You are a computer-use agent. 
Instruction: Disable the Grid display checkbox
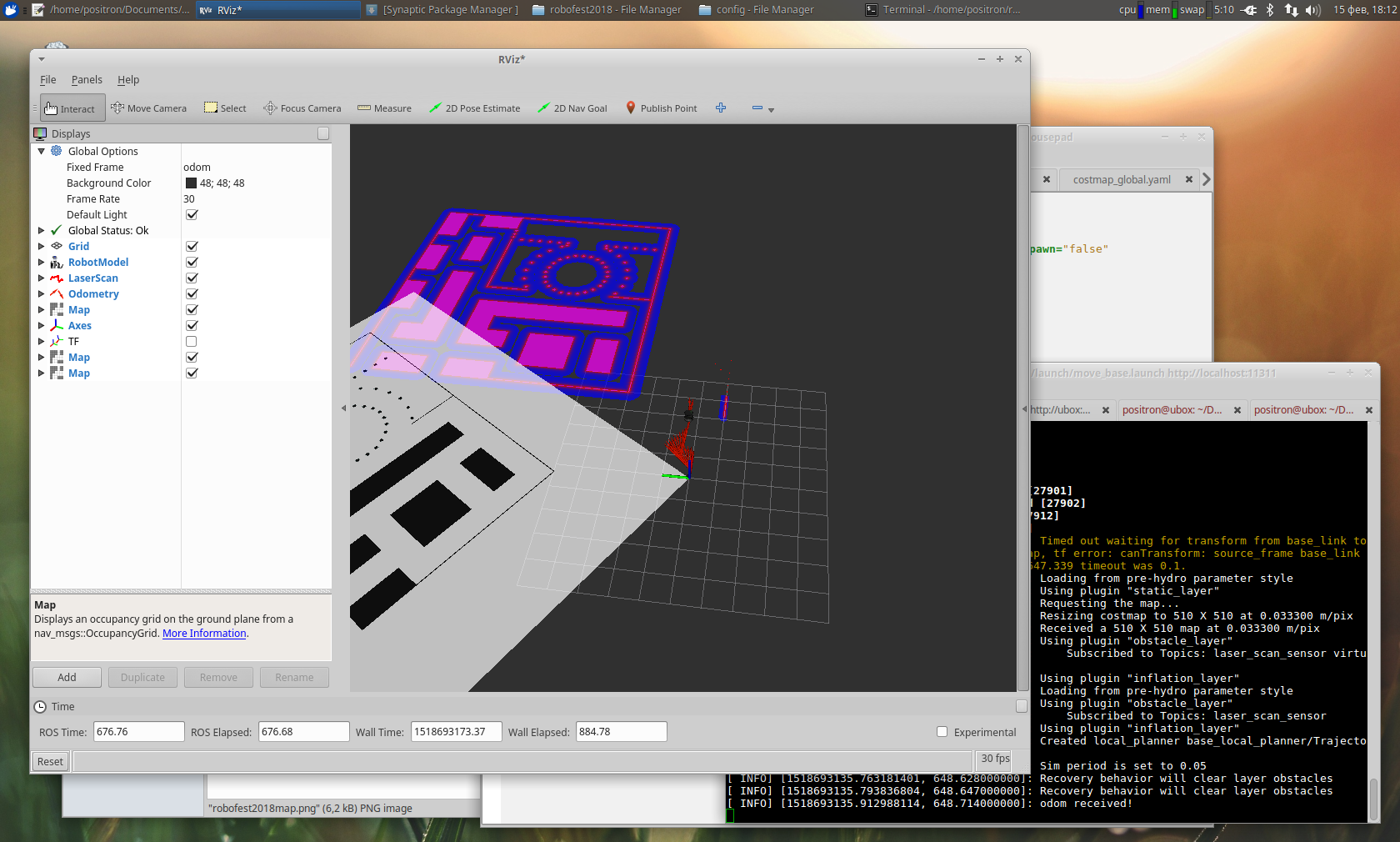[x=191, y=246]
